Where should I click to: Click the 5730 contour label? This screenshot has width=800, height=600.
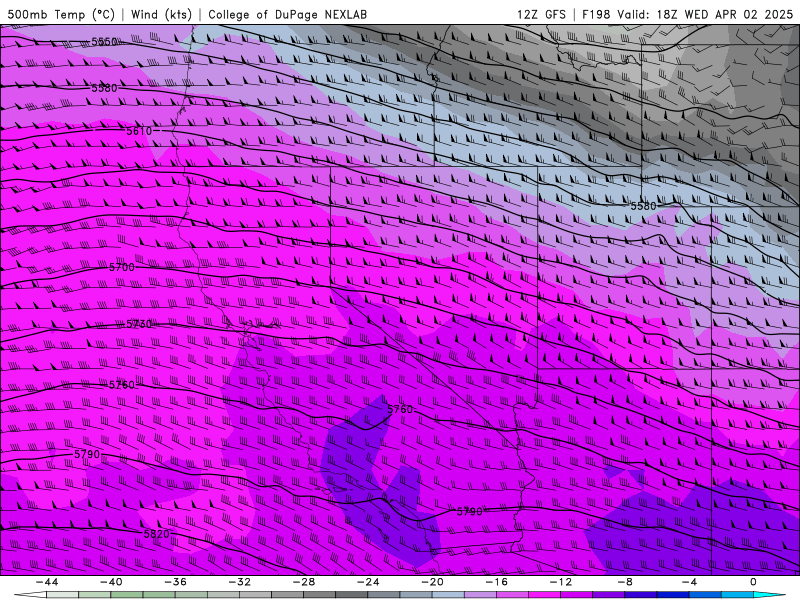(x=139, y=324)
